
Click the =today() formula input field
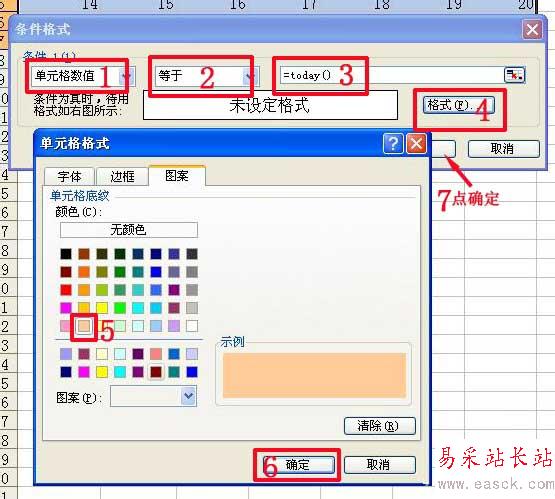391,75
